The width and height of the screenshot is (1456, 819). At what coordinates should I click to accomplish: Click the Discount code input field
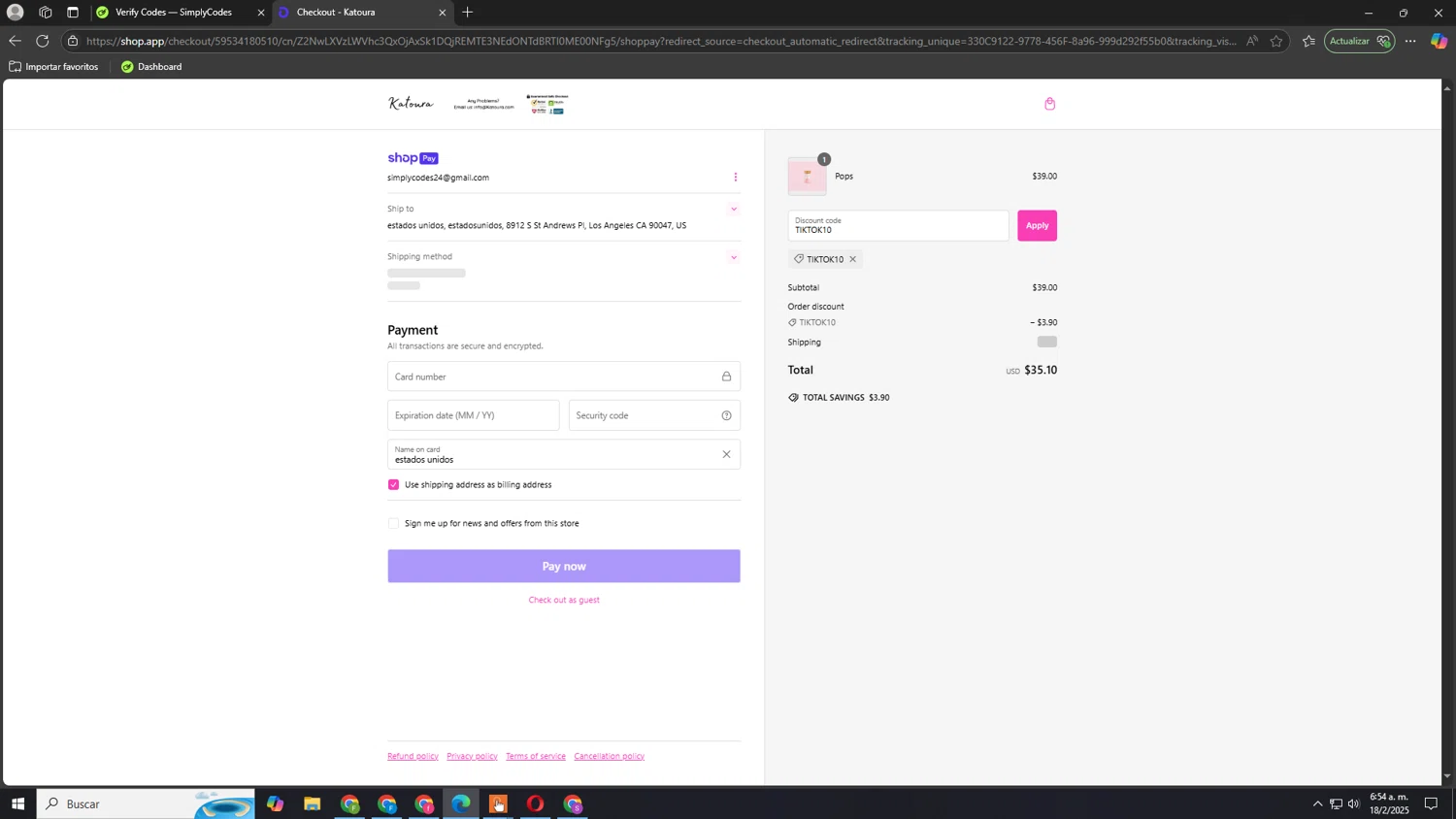[x=898, y=225]
